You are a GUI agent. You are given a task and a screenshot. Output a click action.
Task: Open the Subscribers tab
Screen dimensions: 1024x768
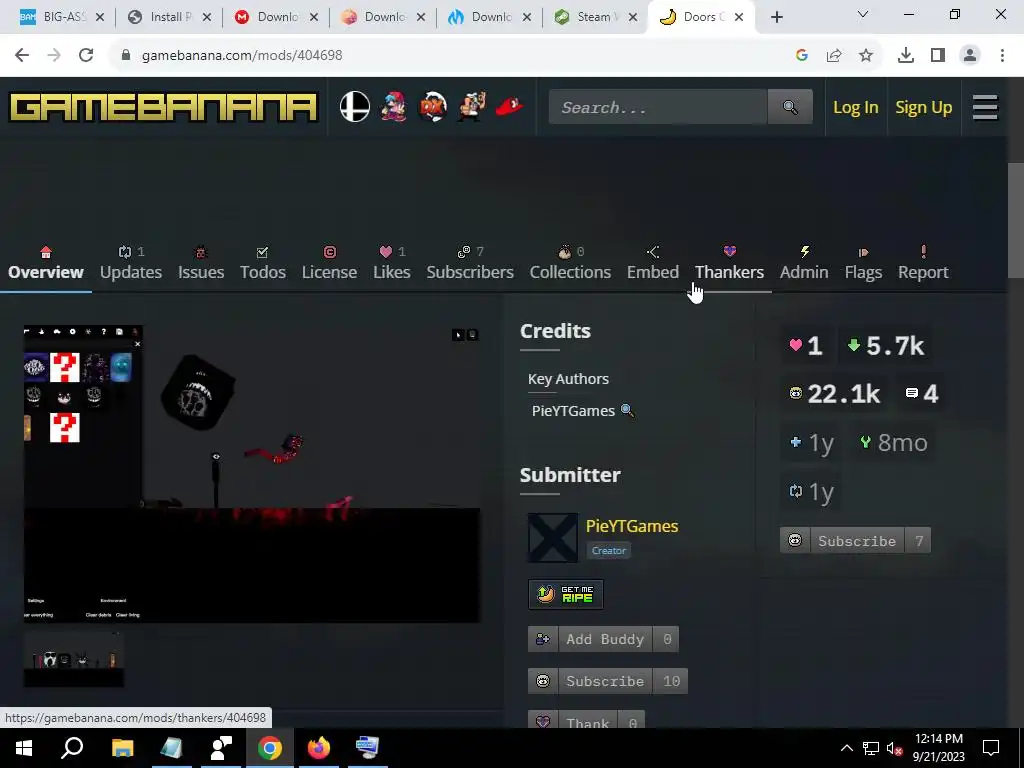point(470,263)
